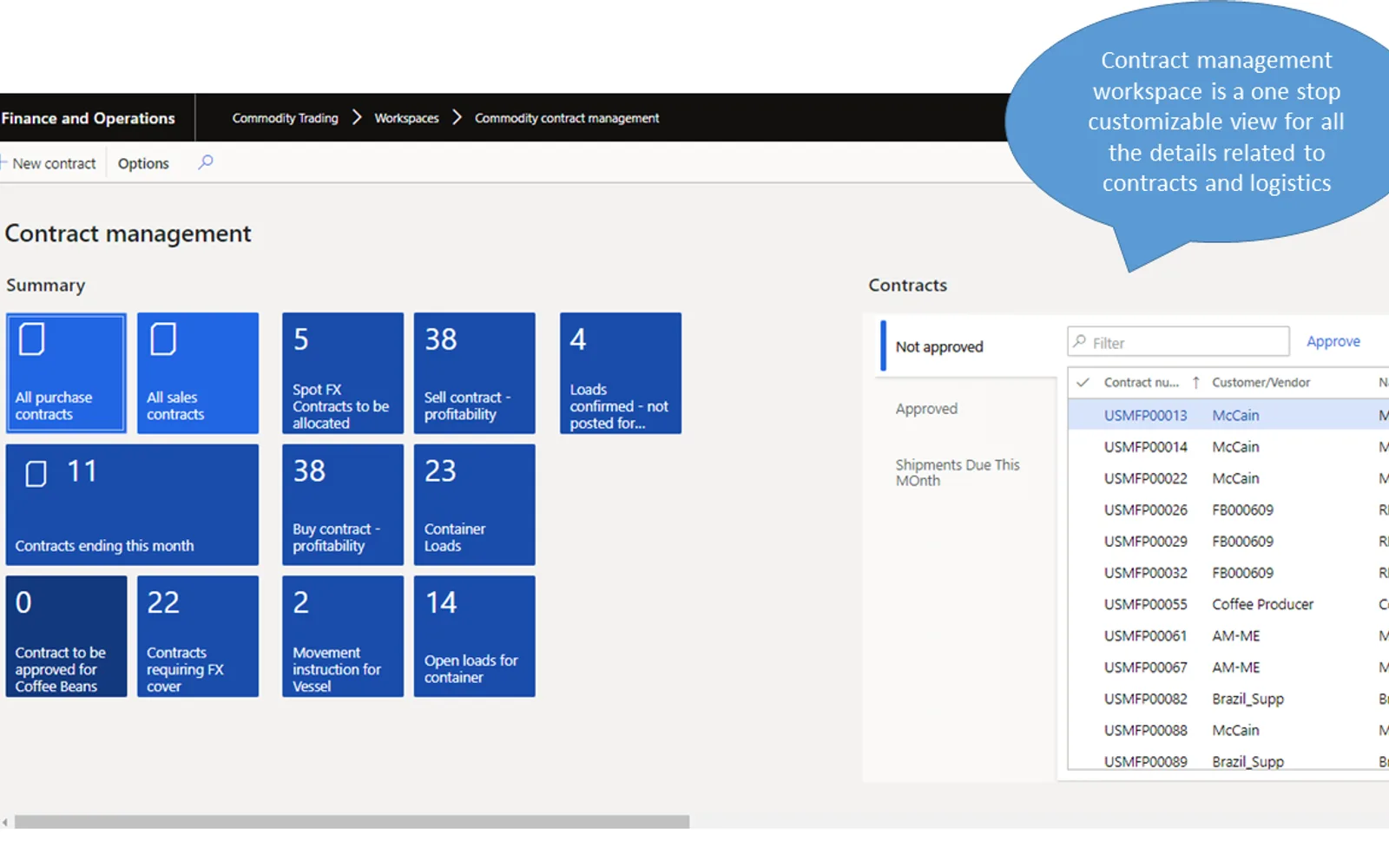
Task: Click in the contracts Filter field
Action: (x=1178, y=341)
